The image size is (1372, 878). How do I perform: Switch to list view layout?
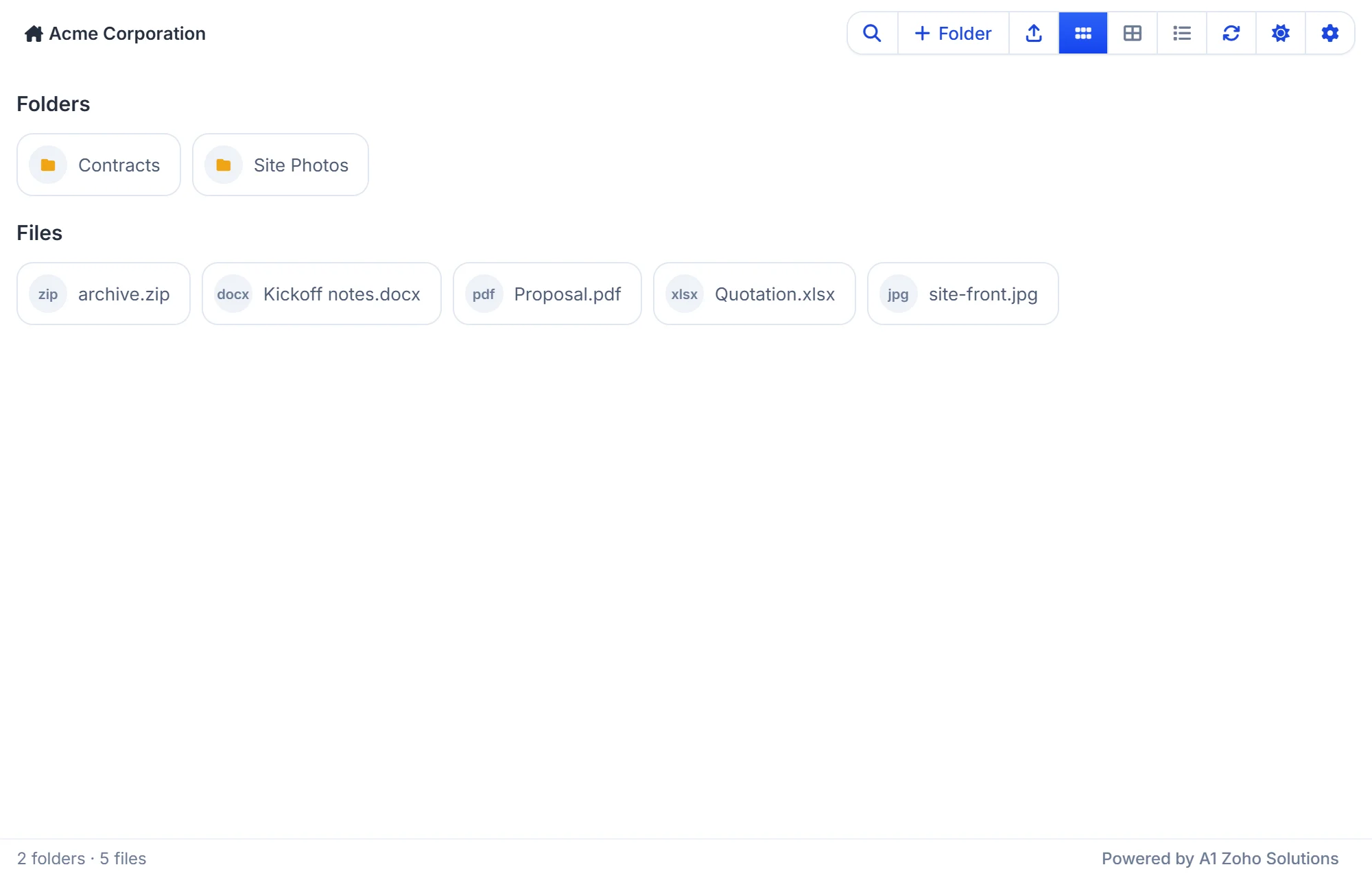tap(1182, 33)
